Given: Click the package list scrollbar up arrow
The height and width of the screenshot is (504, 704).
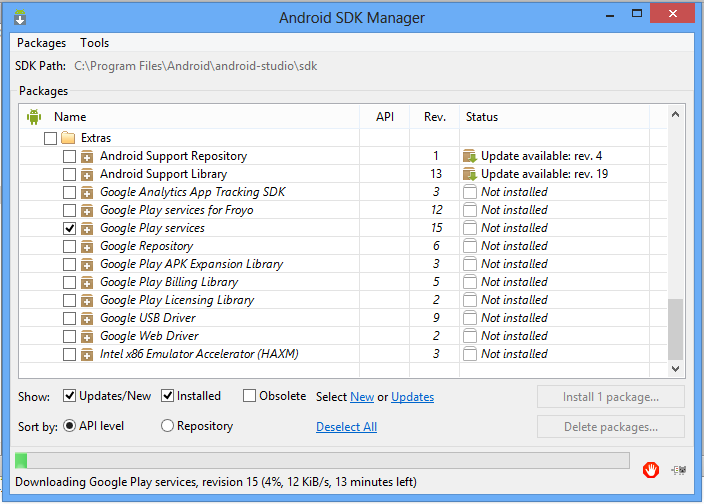Looking at the screenshot, I should 675,114.
